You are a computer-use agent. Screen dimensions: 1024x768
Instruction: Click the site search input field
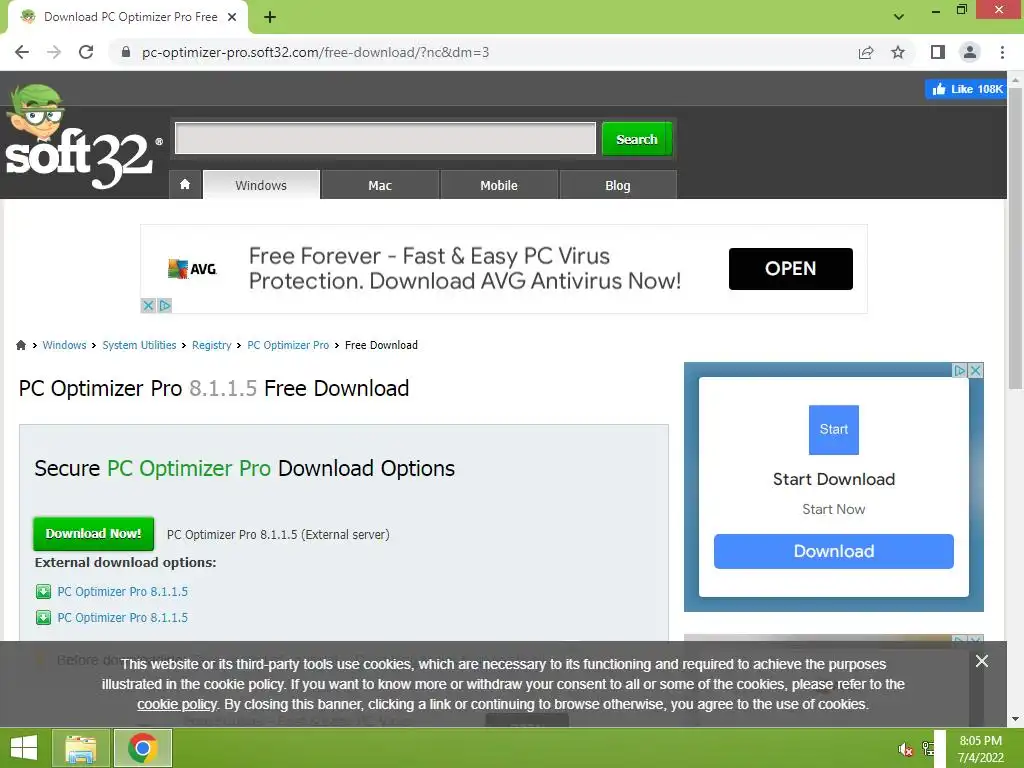click(x=385, y=138)
